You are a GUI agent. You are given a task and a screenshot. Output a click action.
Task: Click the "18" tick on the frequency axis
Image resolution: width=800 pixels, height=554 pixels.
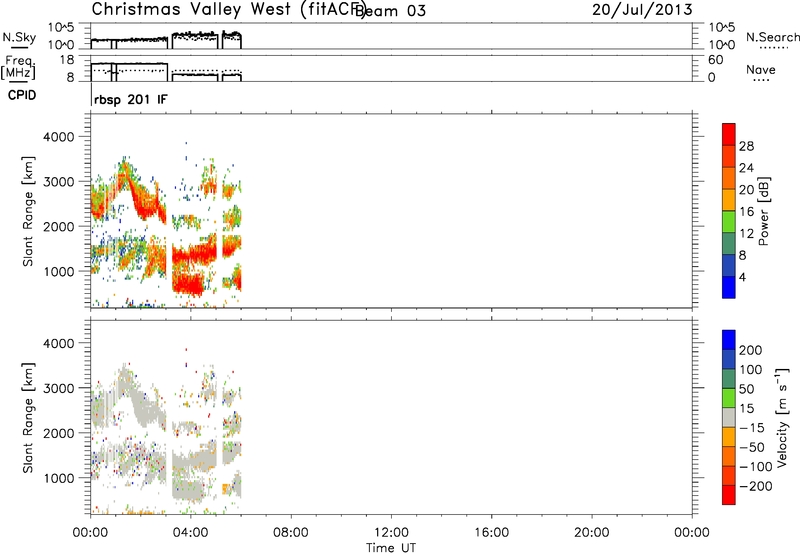pyautogui.click(x=67, y=60)
